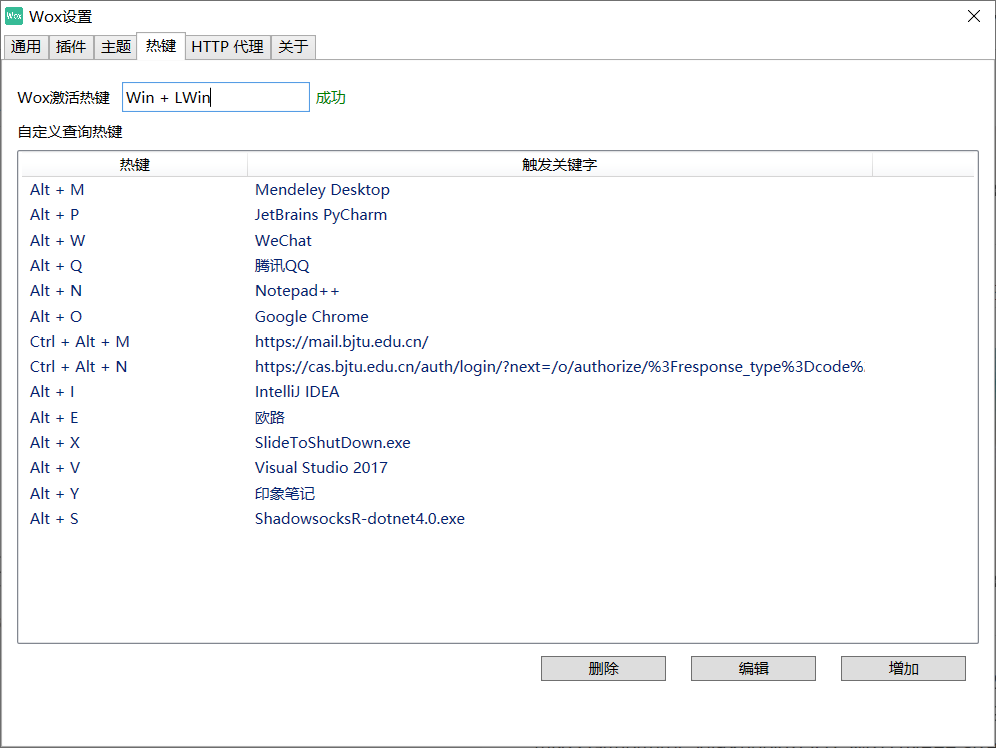Select the 欧路 entry
This screenshot has width=996, height=748.
[x=270, y=418]
